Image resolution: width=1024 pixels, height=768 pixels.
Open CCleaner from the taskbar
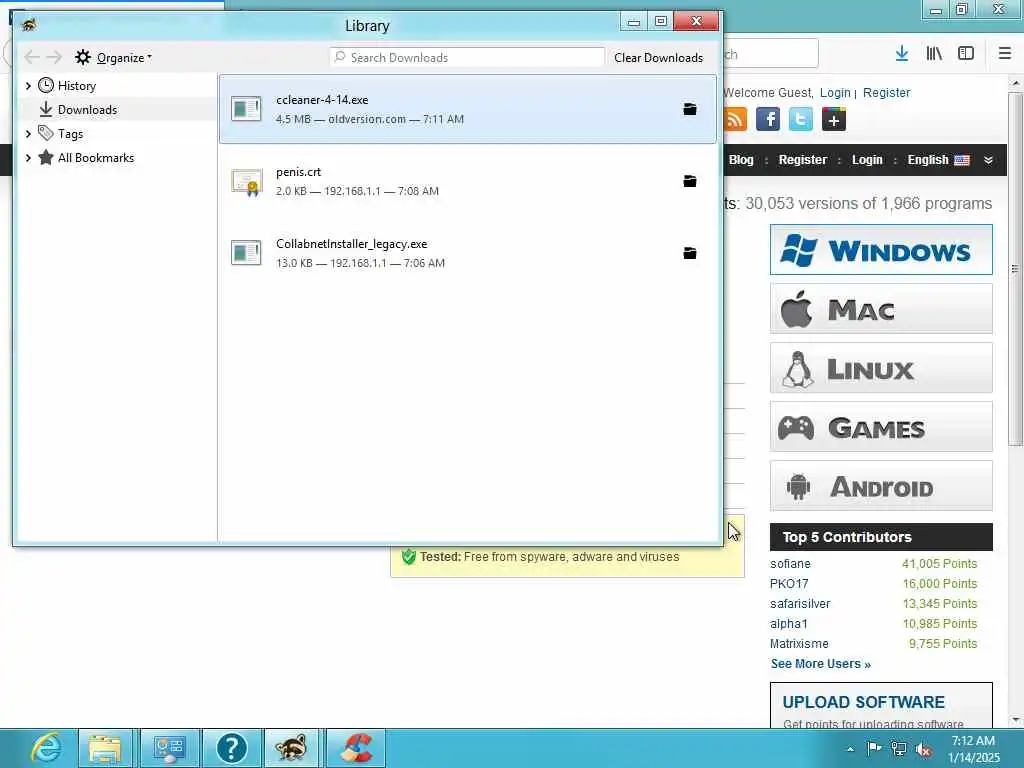coord(356,748)
